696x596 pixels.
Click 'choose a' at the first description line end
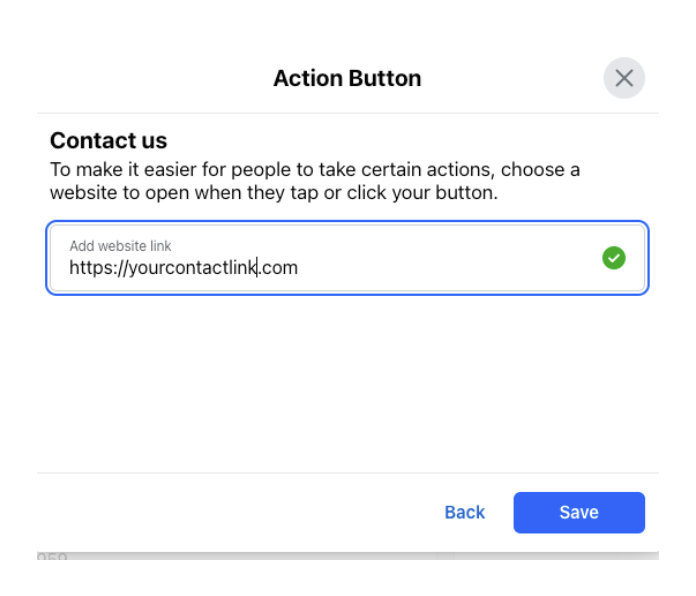click(x=540, y=170)
